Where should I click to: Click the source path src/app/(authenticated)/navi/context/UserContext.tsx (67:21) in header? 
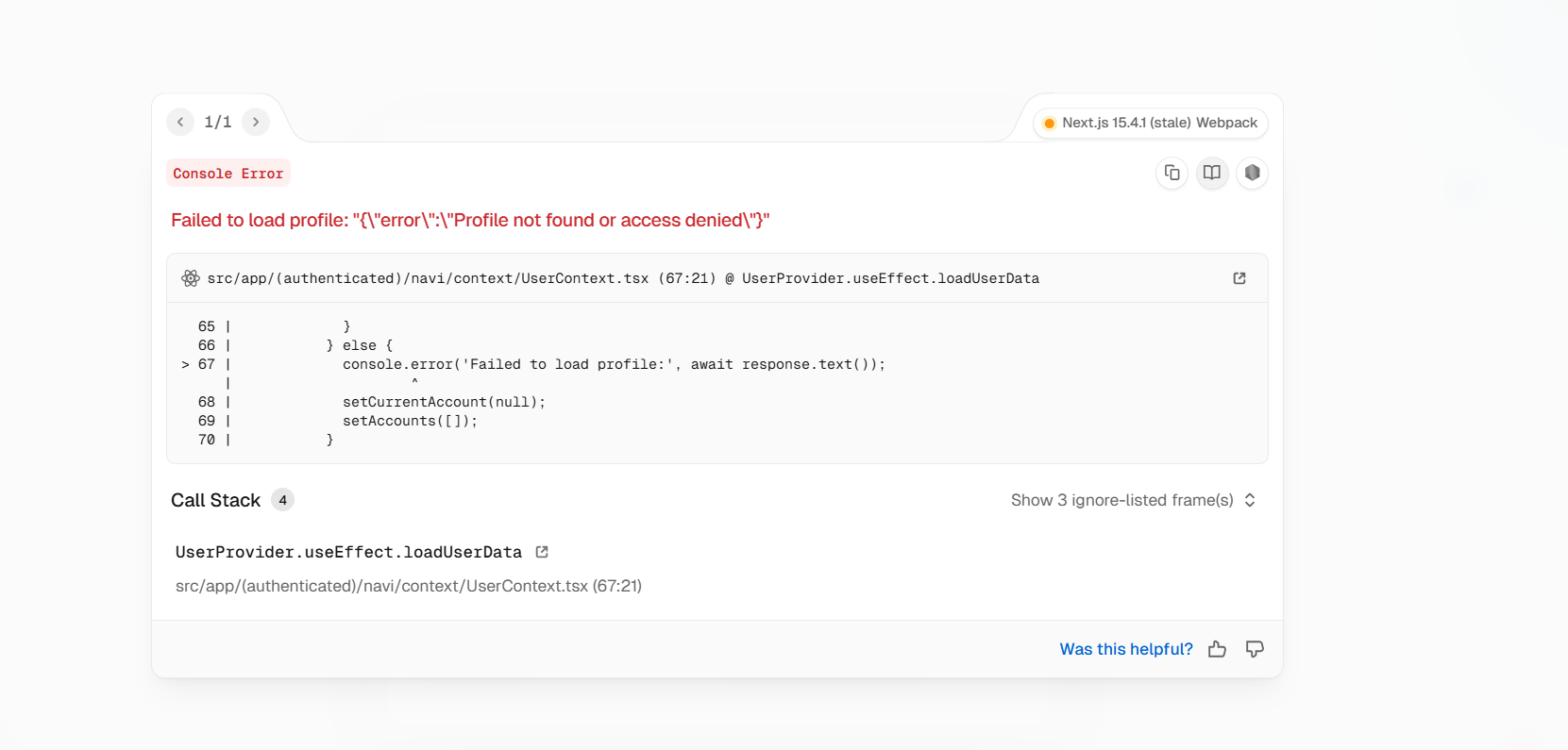coord(462,278)
